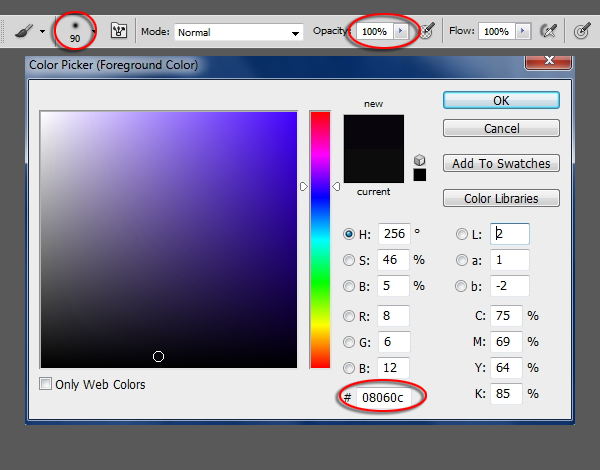The height and width of the screenshot is (470, 600).
Task: Open the blending Mode dropdown
Action: 239,32
